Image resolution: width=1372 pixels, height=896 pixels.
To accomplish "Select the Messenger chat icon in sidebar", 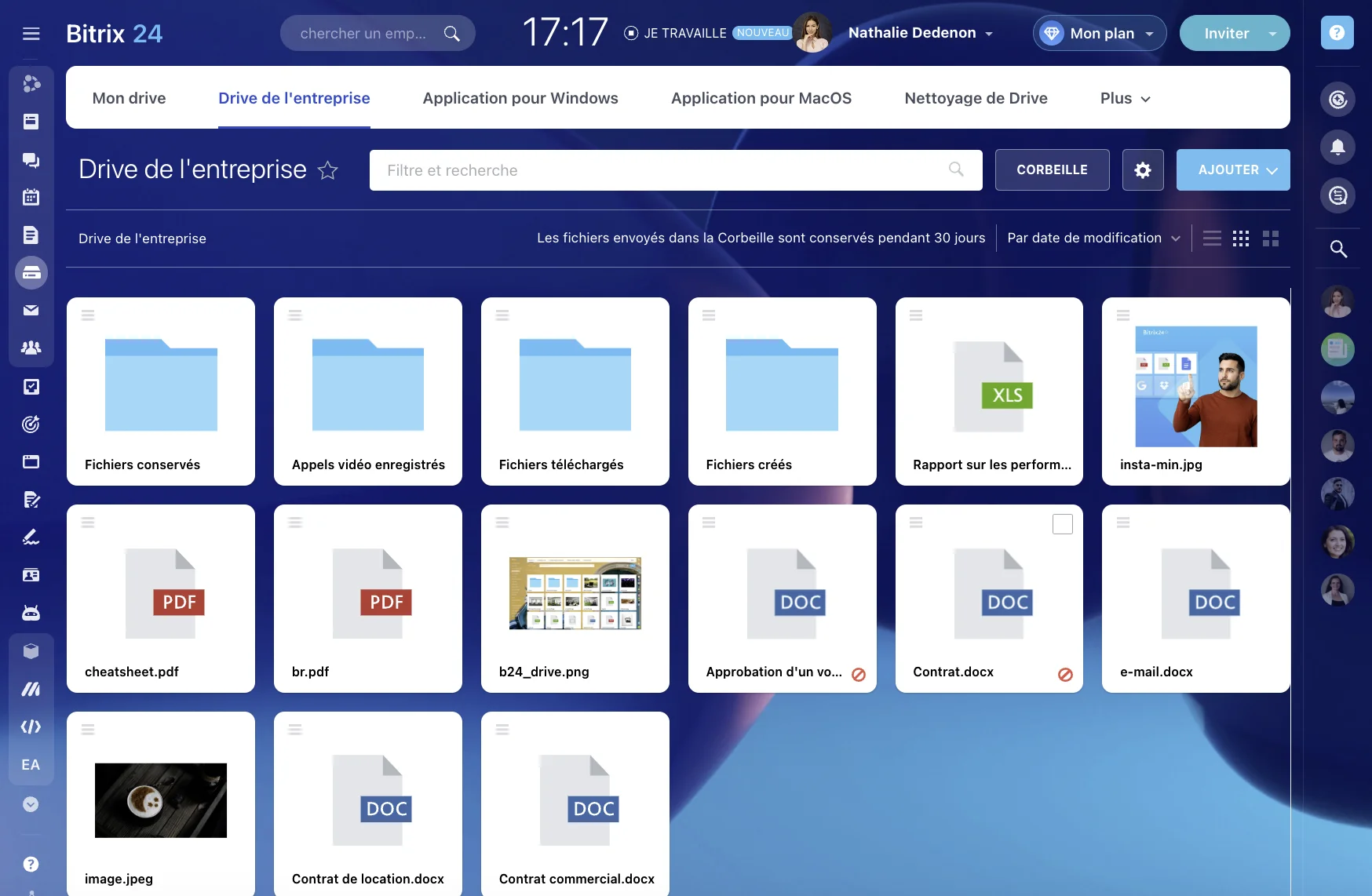I will point(31,160).
